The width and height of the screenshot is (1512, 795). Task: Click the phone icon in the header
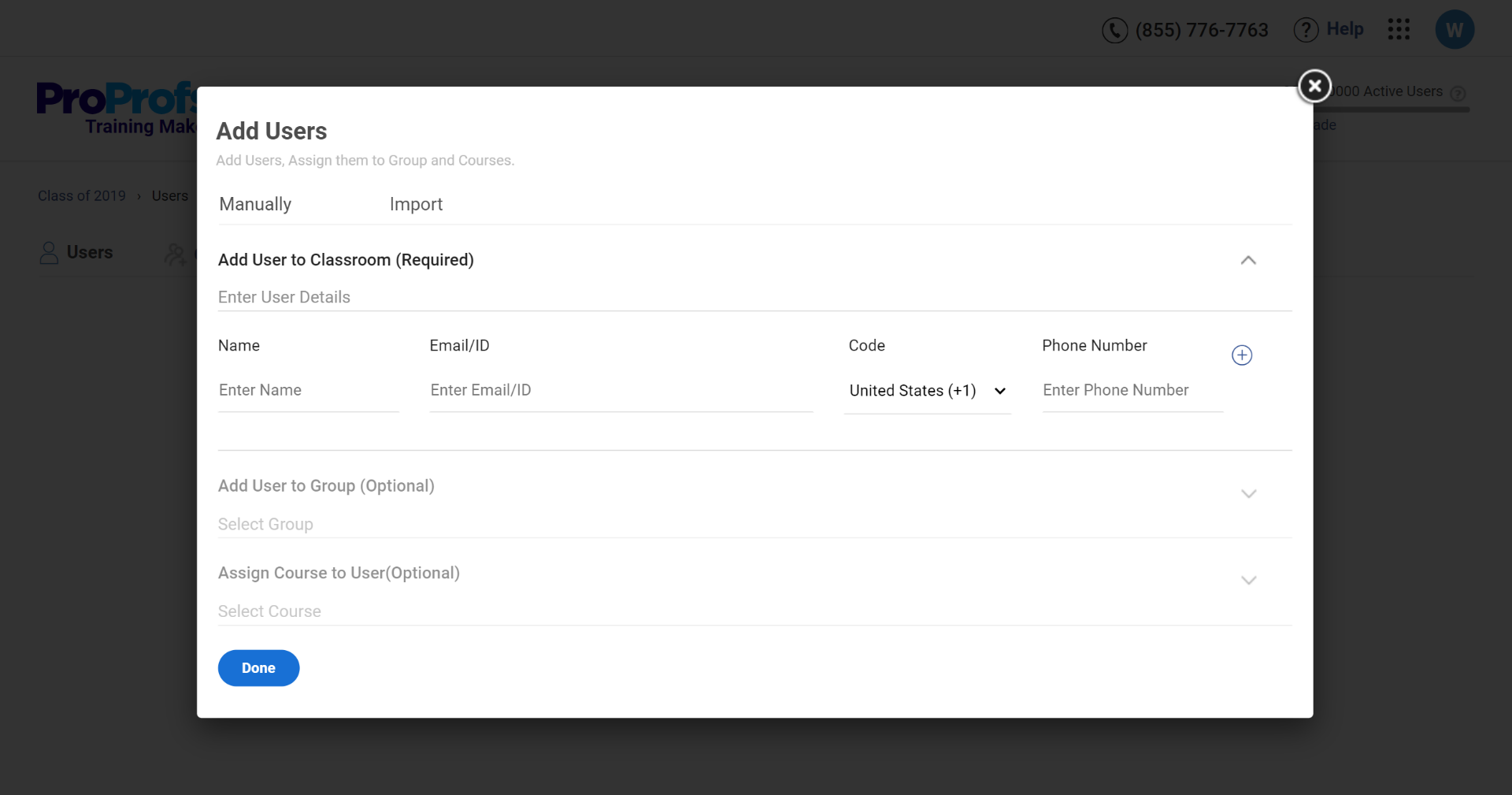[x=1114, y=30]
